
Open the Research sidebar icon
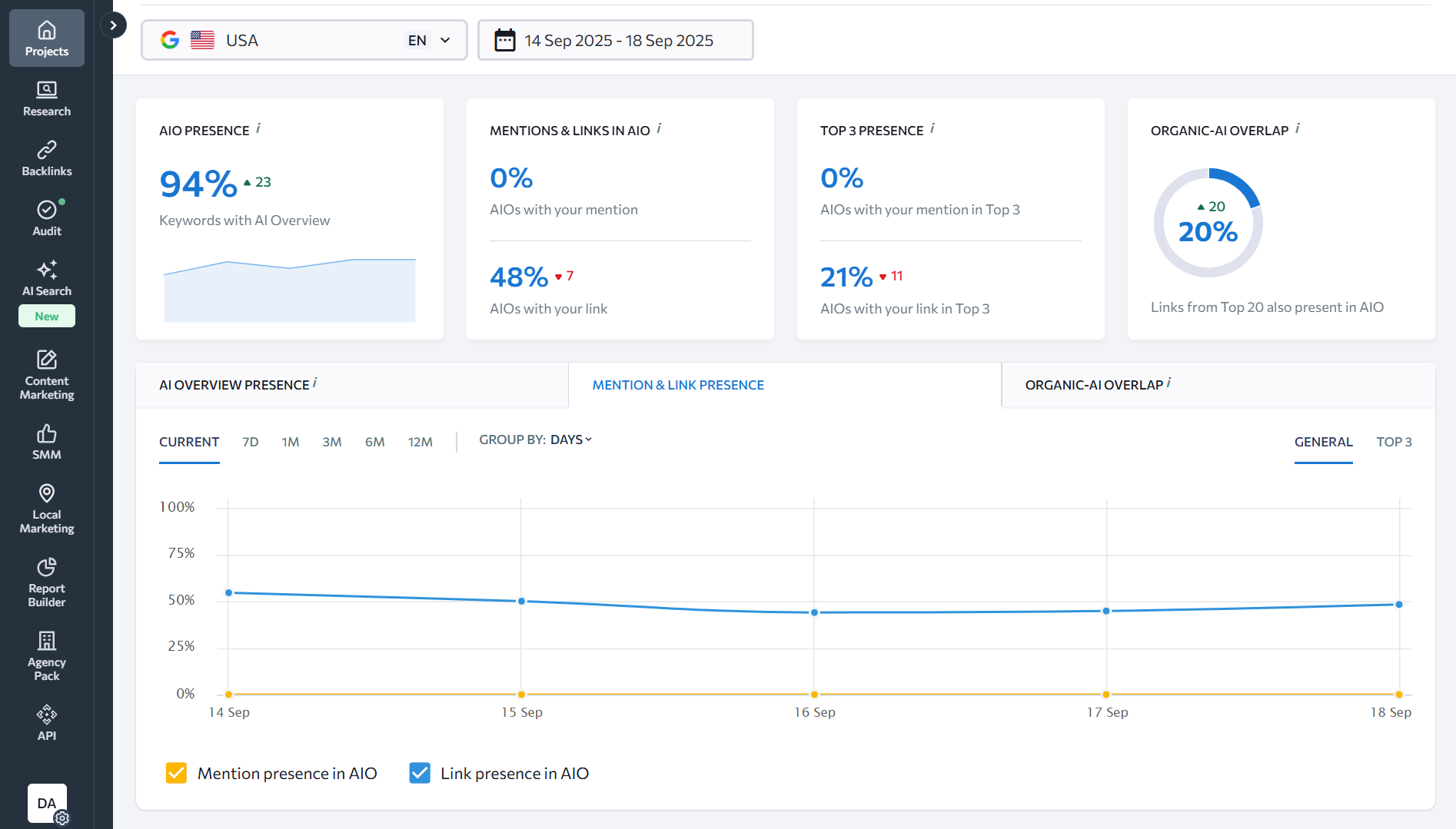point(47,99)
